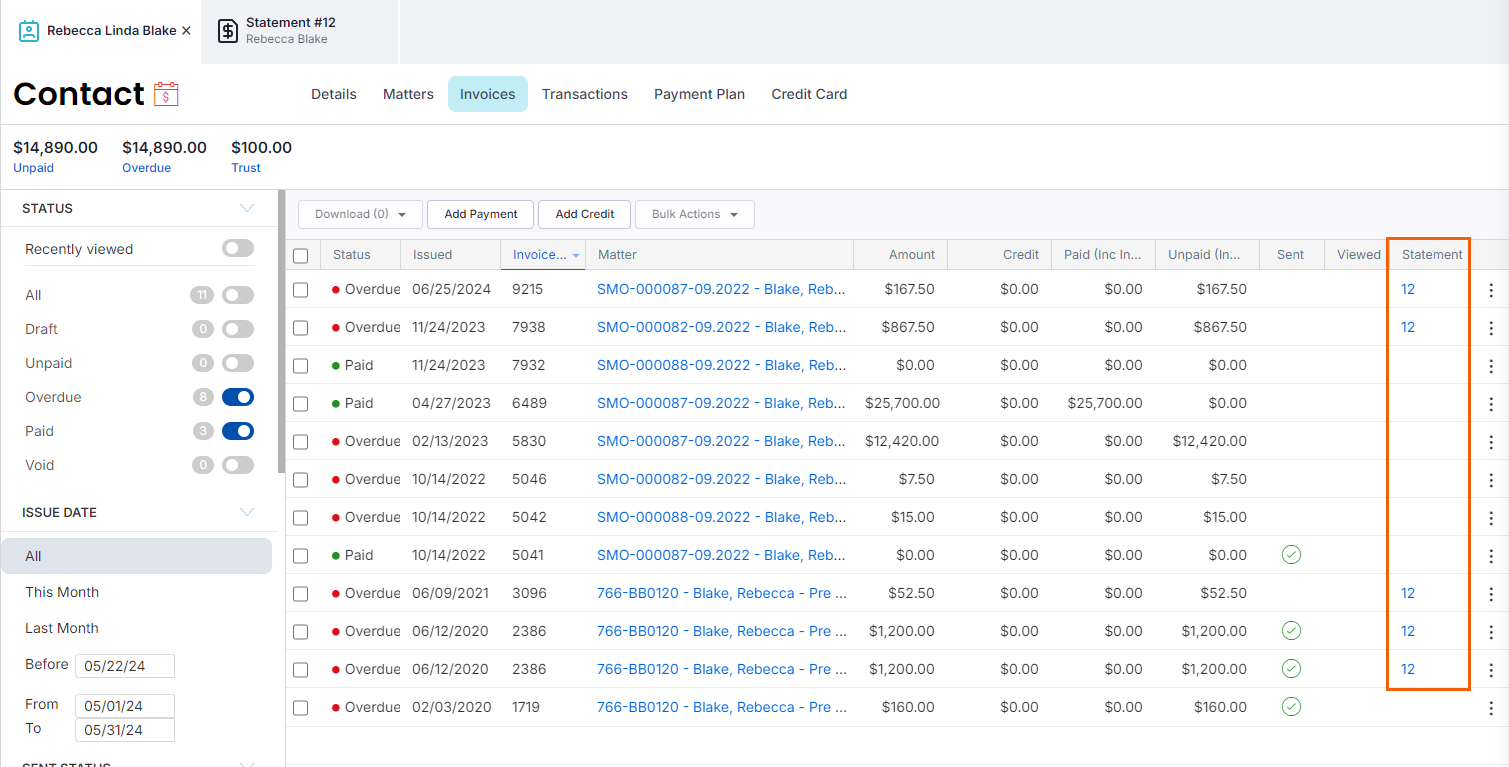
Task: Open row menu for invoice 3096
Action: tap(1491, 594)
